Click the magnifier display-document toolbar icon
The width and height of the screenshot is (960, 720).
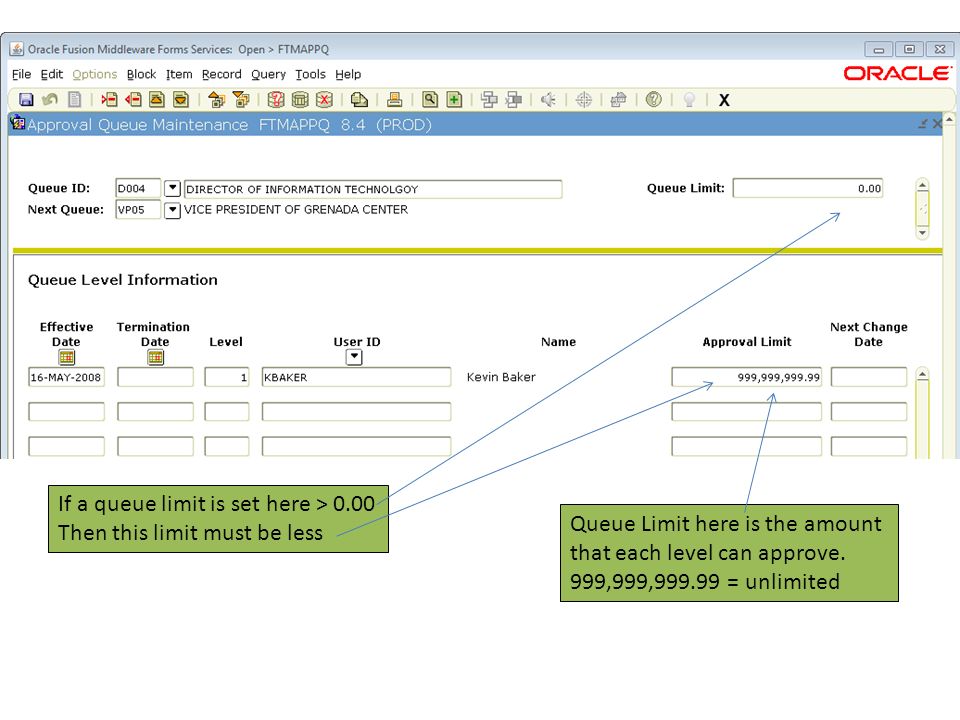point(430,99)
